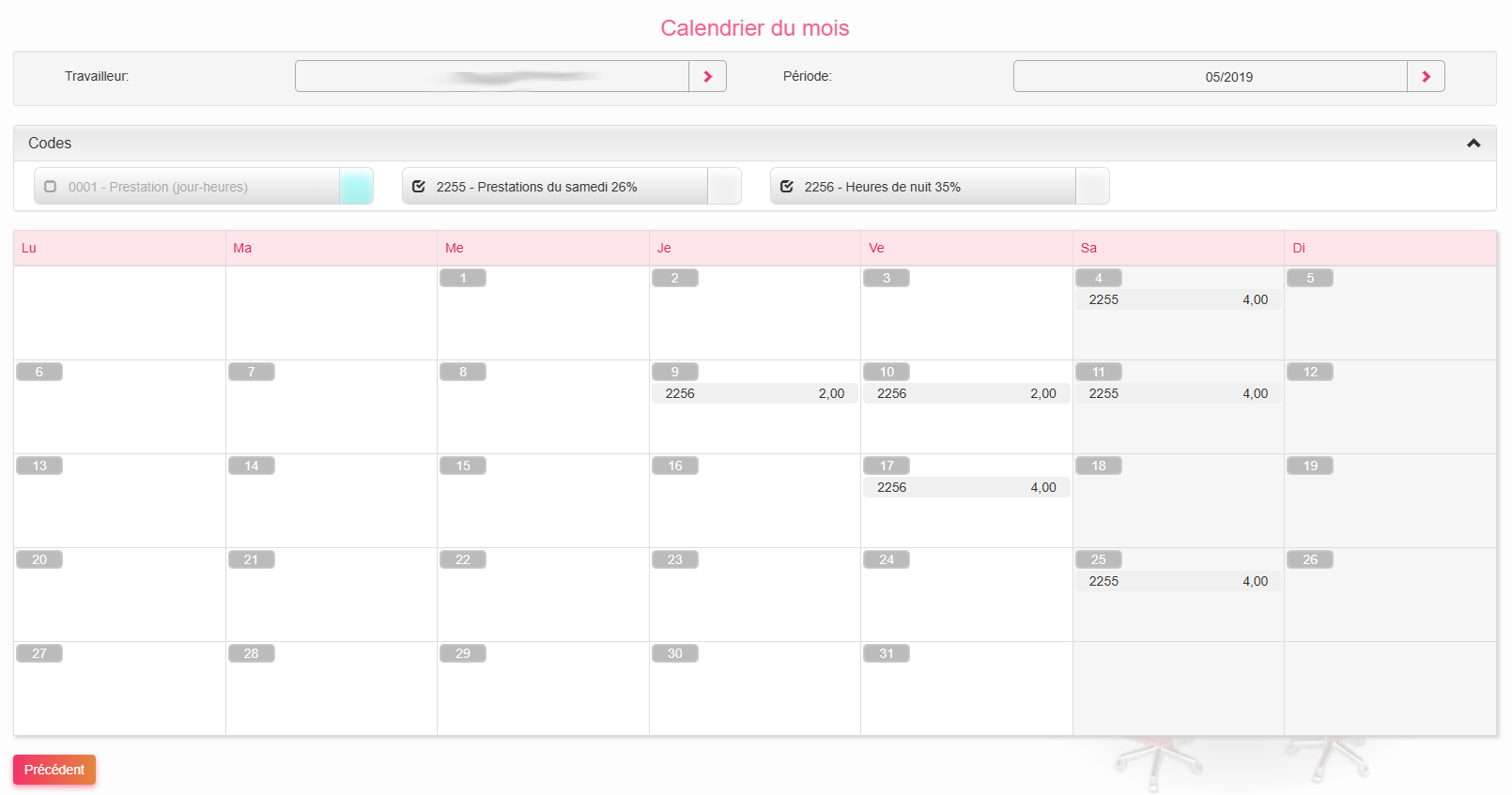Uncheck 2256 Heures de nuit 35%
The height and width of the screenshot is (795, 1512).
click(x=787, y=187)
